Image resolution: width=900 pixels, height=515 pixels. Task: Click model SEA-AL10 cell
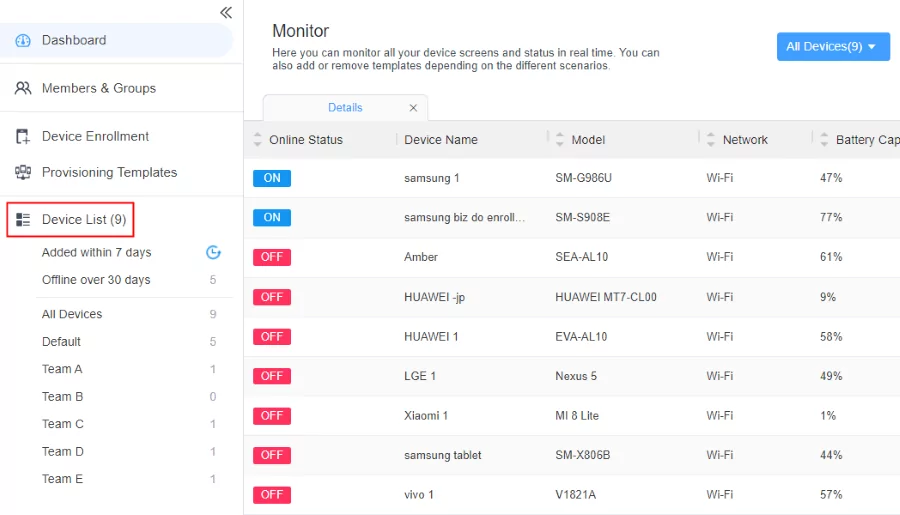pos(581,257)
